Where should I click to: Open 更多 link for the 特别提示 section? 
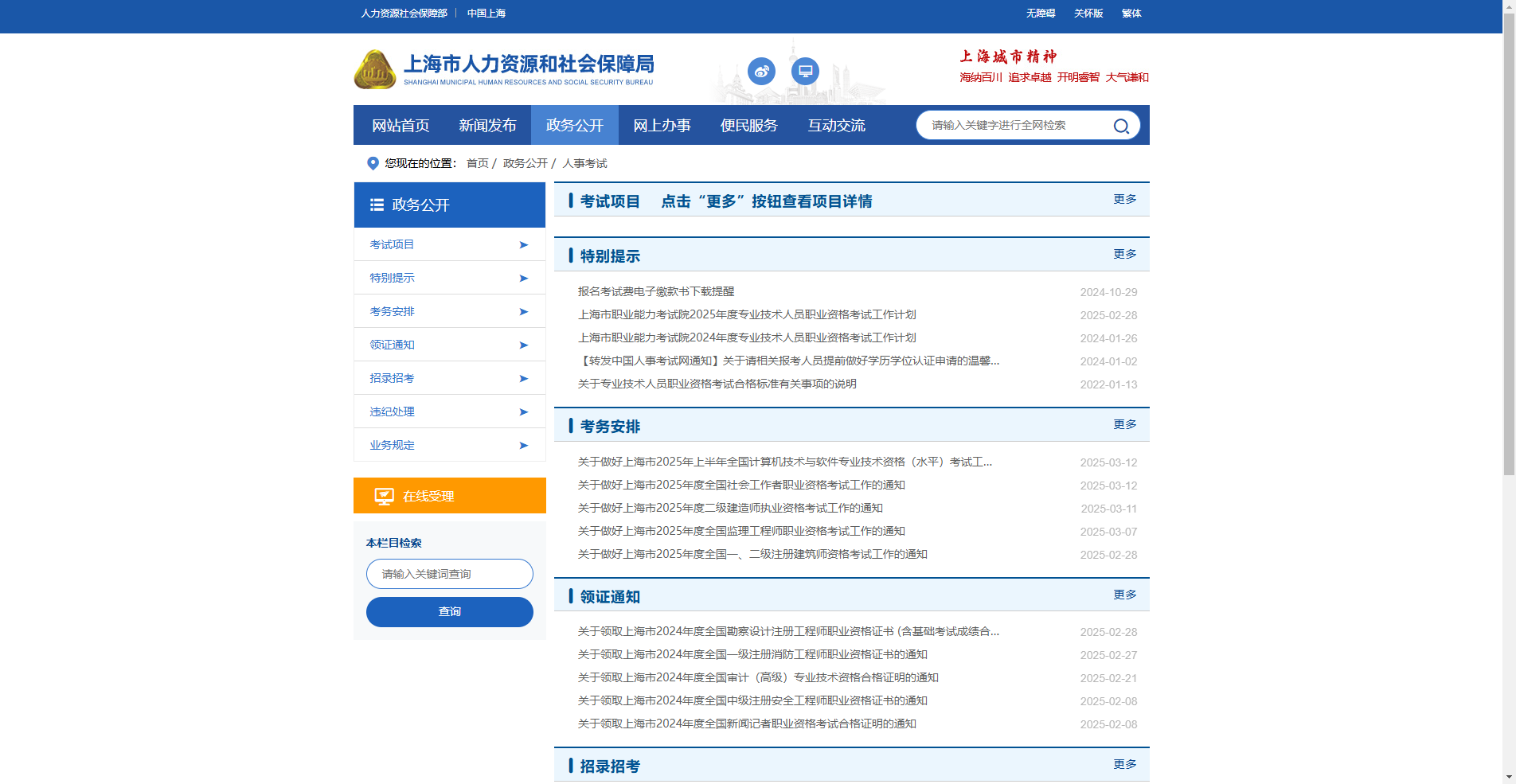click(1124, 254)
